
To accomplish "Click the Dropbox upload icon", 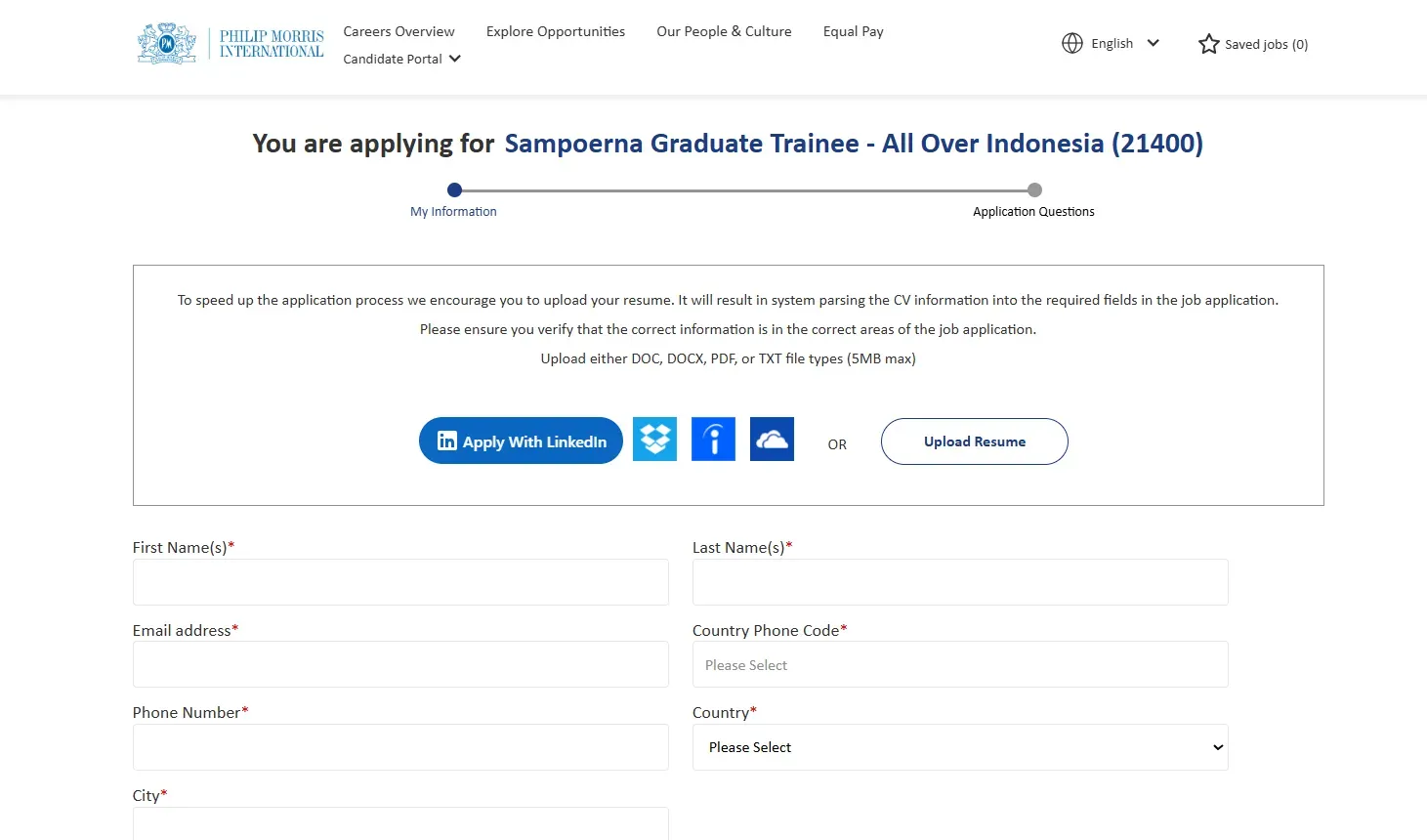I will [654, 439].
